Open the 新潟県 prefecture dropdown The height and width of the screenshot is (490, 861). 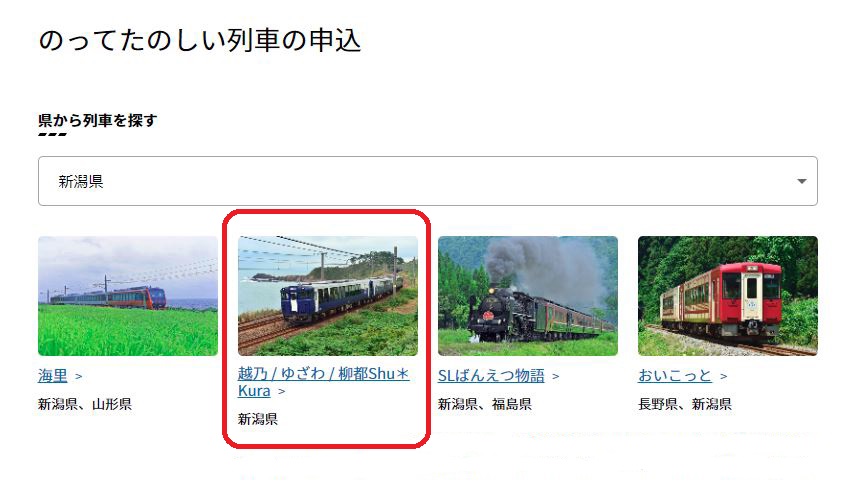pyautogui.click(x=427, y=181)
